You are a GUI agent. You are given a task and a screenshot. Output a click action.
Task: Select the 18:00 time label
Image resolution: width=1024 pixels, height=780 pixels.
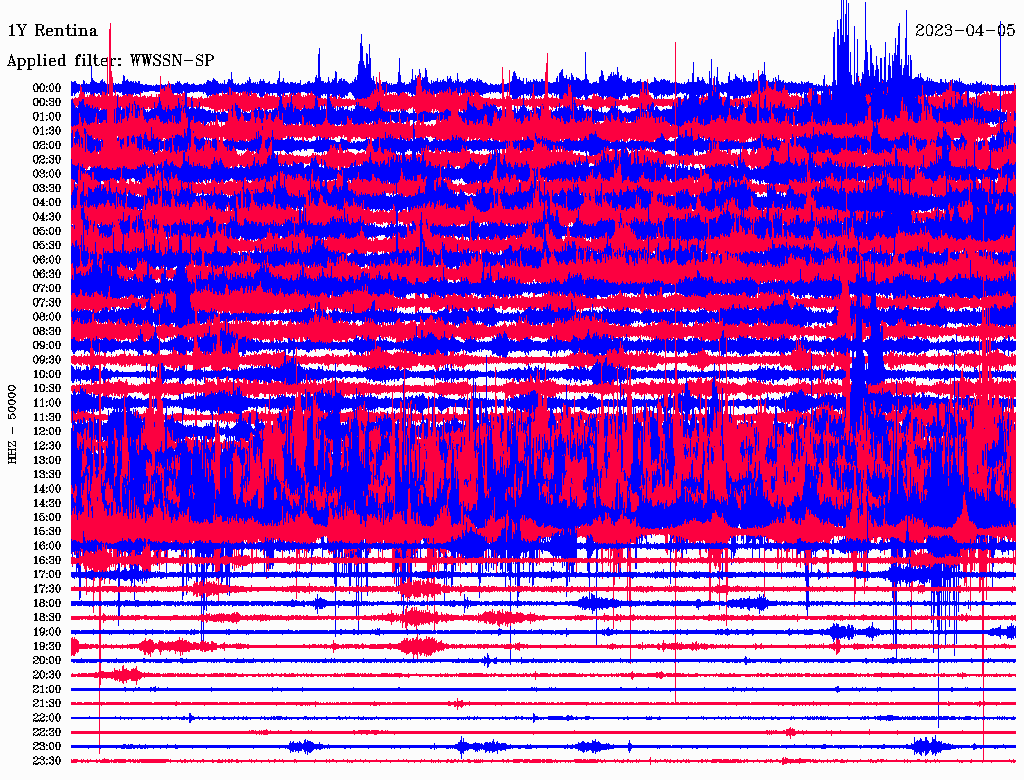[x=47, y=604]
